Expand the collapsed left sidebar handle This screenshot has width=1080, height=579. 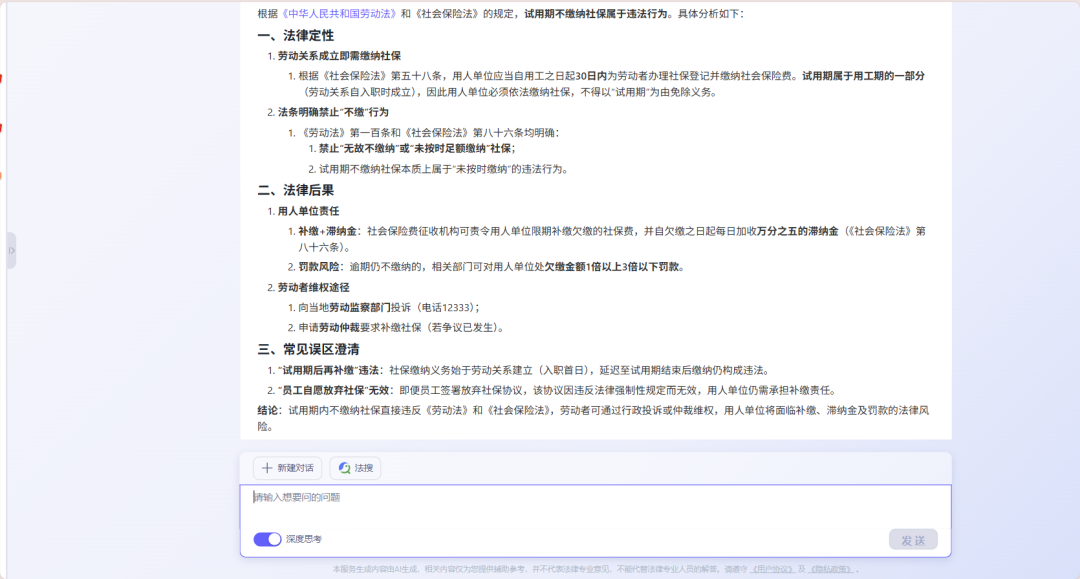click(11, 251)
